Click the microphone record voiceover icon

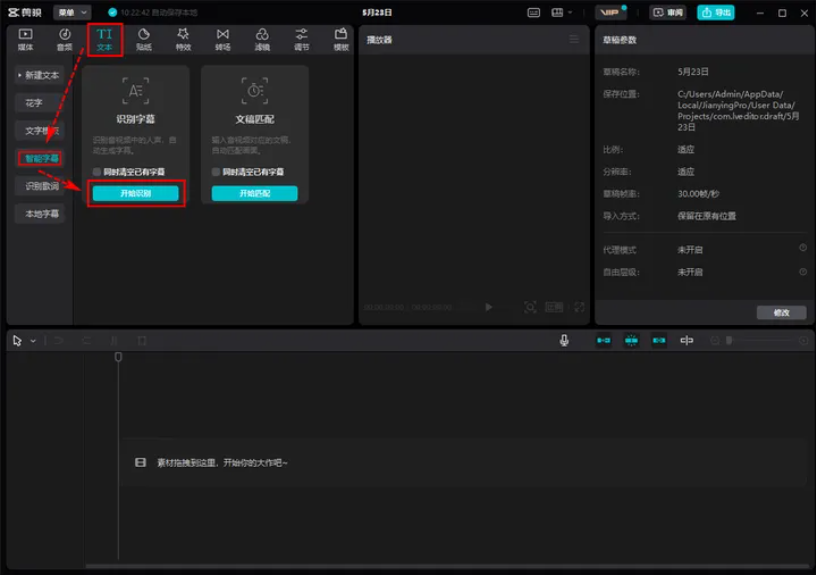(564, 340)
